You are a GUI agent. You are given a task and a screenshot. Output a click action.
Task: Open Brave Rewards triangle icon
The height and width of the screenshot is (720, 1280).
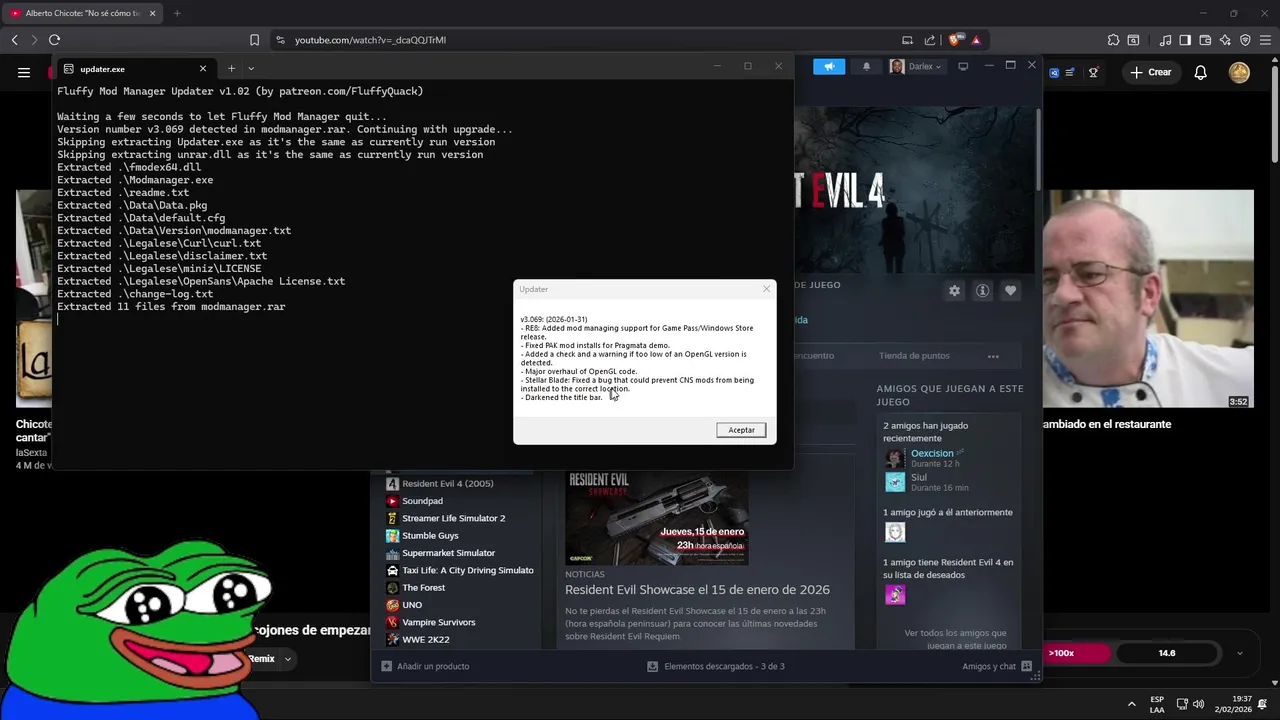[x=976, y=40]
